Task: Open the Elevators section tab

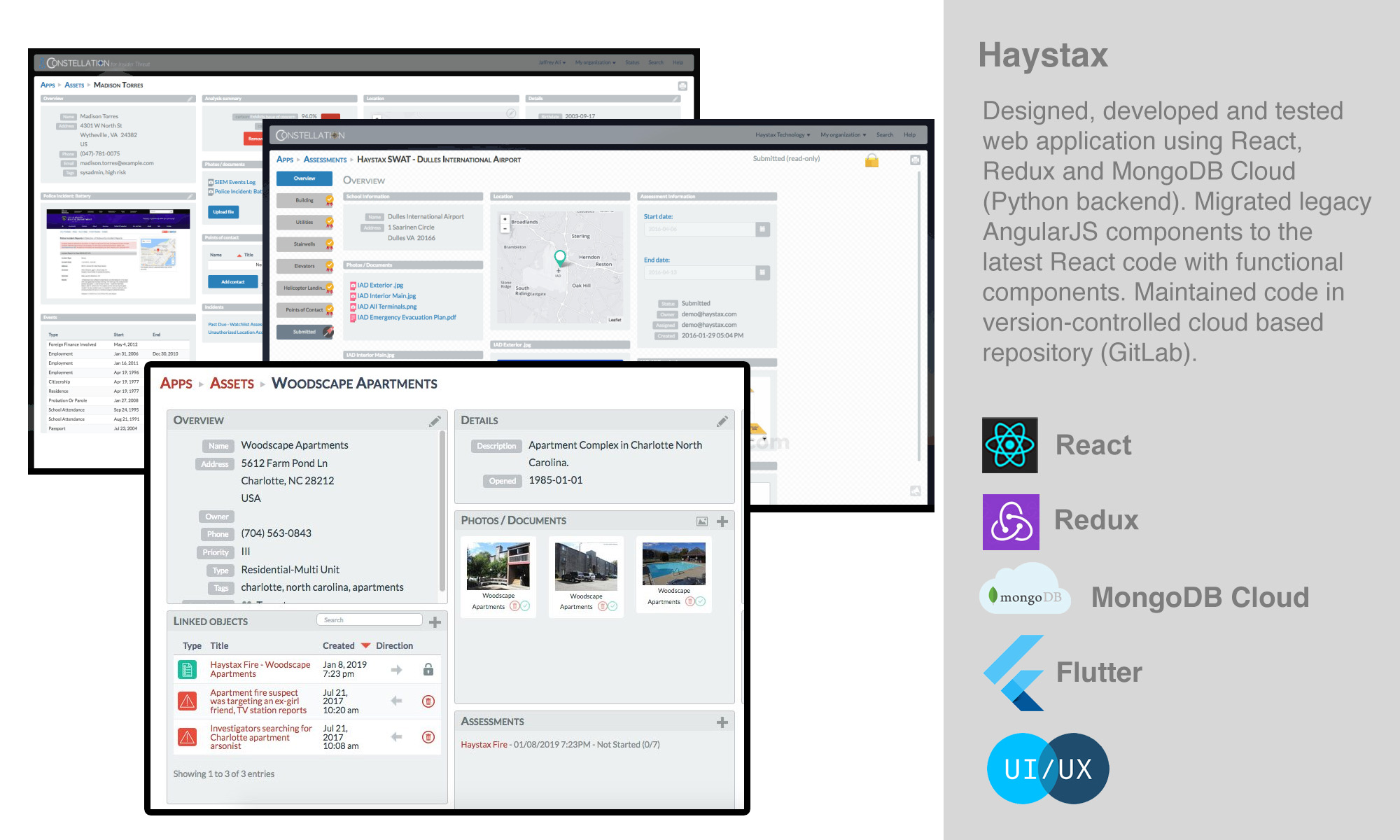Action: (x=304, y=266)
